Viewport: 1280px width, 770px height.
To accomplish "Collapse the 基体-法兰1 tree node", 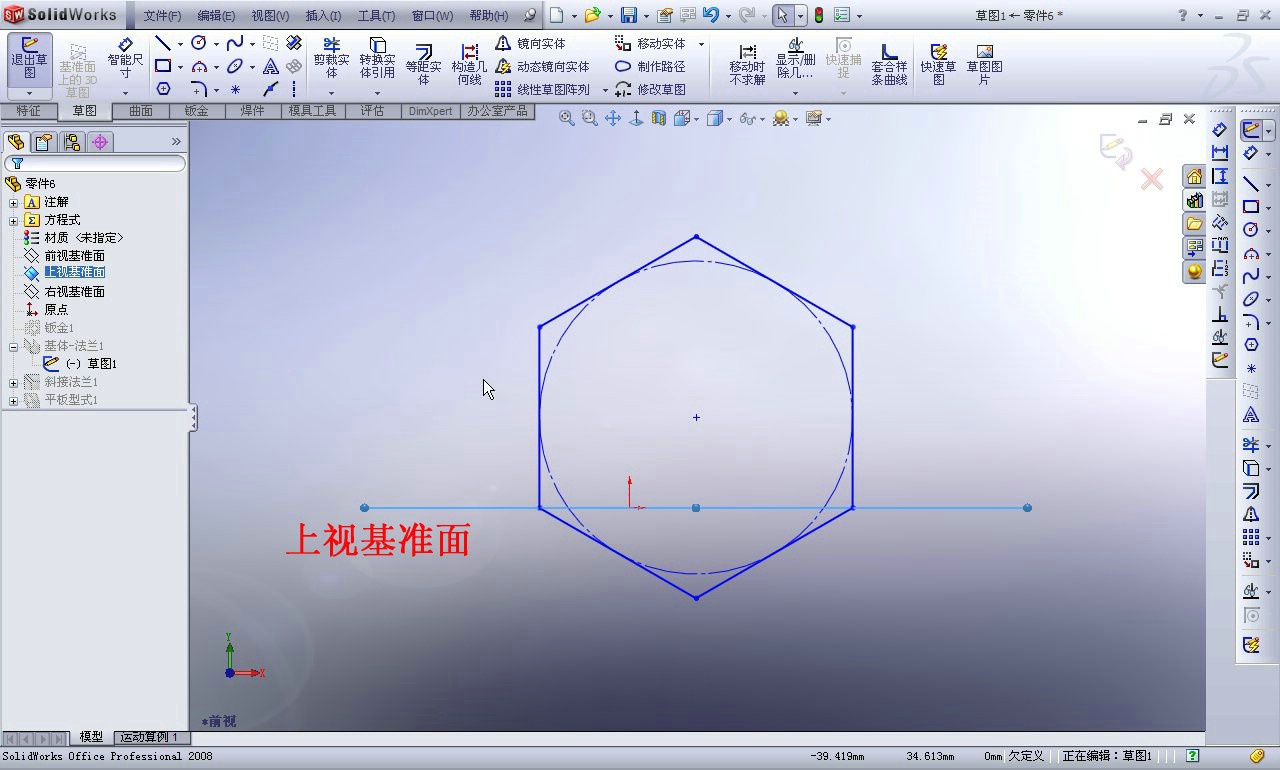I will point(13,346).
